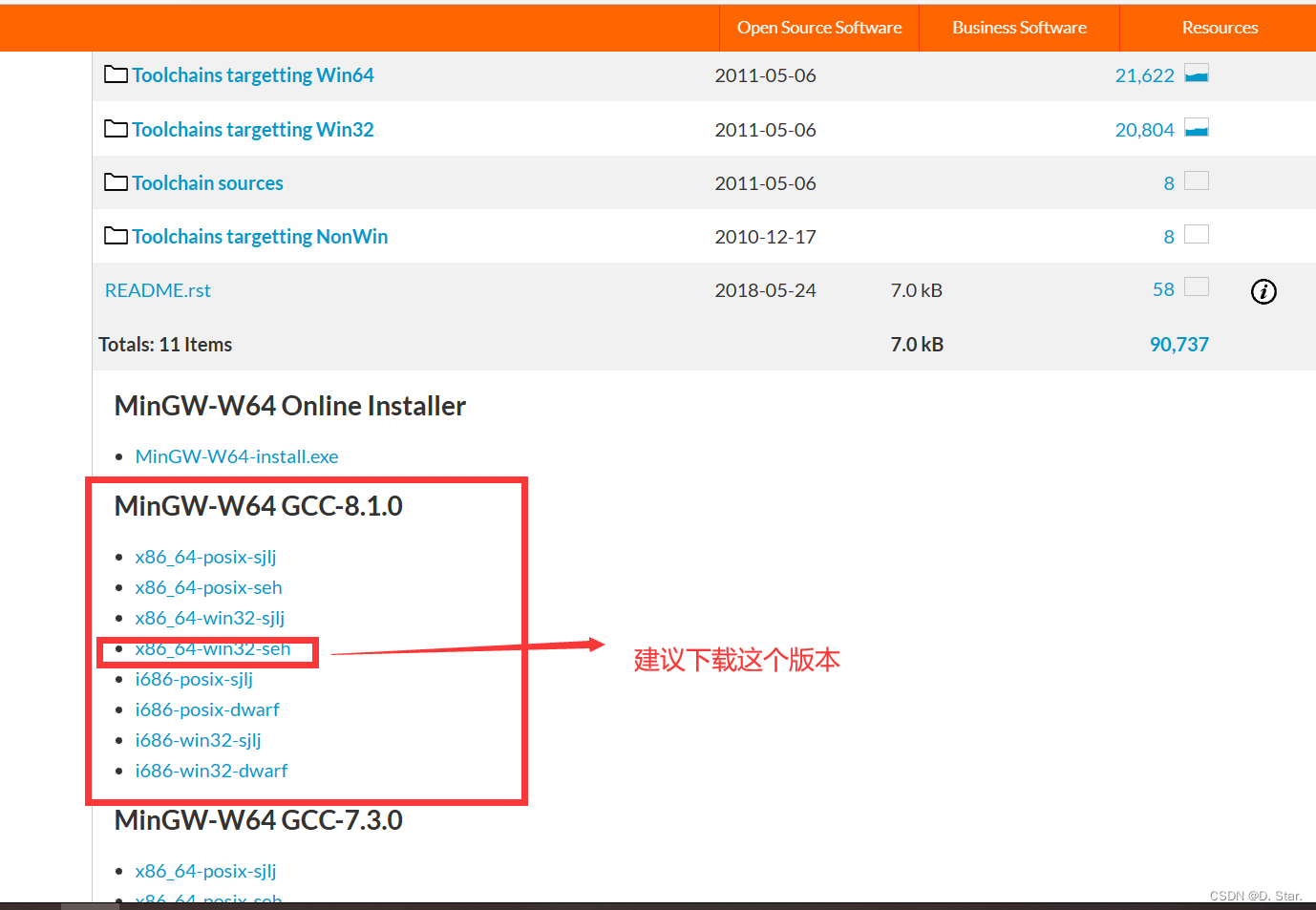Open the Resources menu
Viewport: 1316px width, 910px height.
point(1220,28)
